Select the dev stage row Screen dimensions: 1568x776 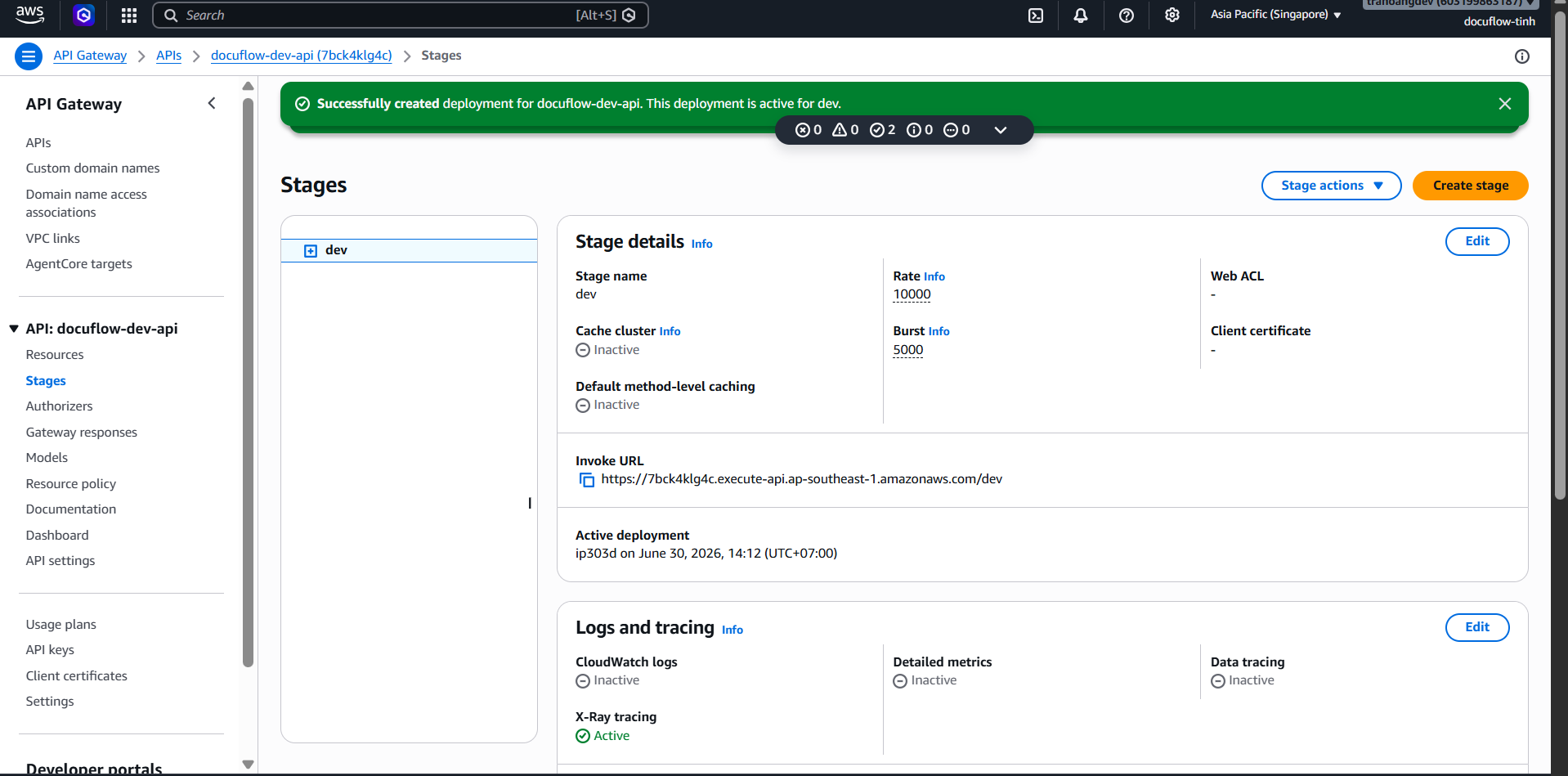(409, 250)
